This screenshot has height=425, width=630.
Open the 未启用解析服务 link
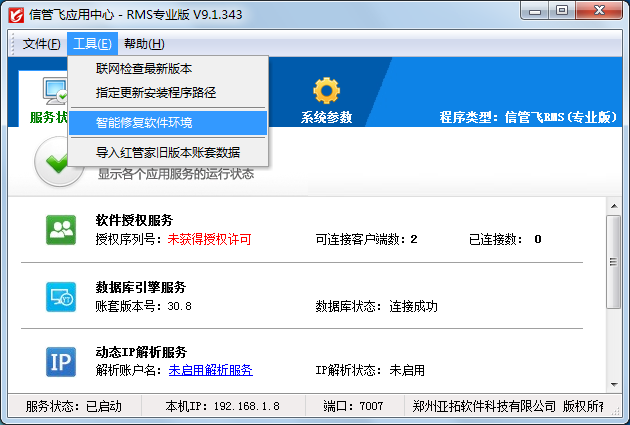pos(210,370)
